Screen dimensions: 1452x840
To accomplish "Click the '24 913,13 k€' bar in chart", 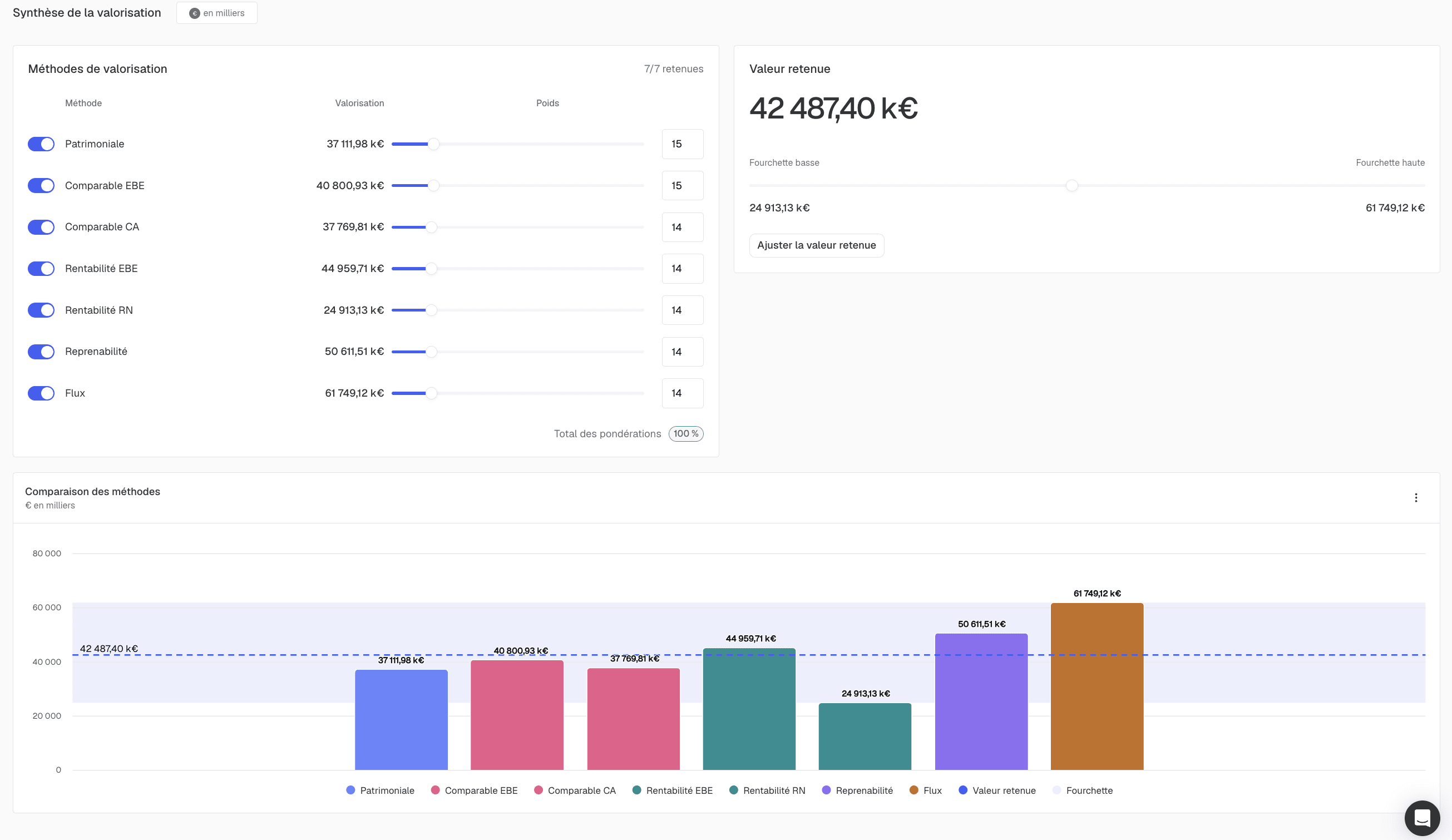I will pyautogui.click(x=865, y=737).
